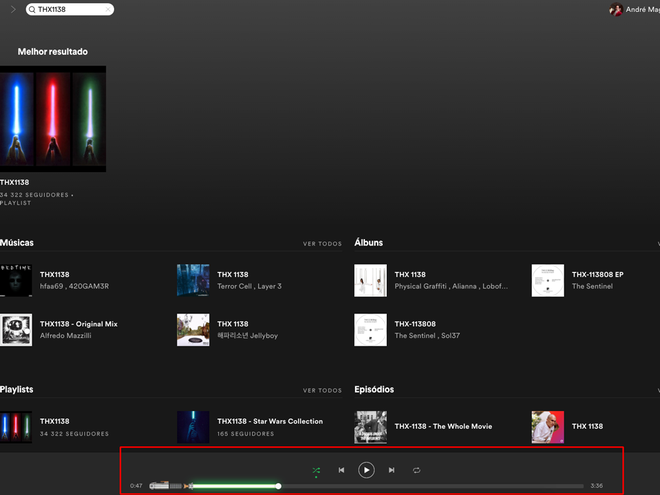Click artist name Alfredo Mazzilli
The width and height of the screenshot is (660, 495).
click(65, 335)
